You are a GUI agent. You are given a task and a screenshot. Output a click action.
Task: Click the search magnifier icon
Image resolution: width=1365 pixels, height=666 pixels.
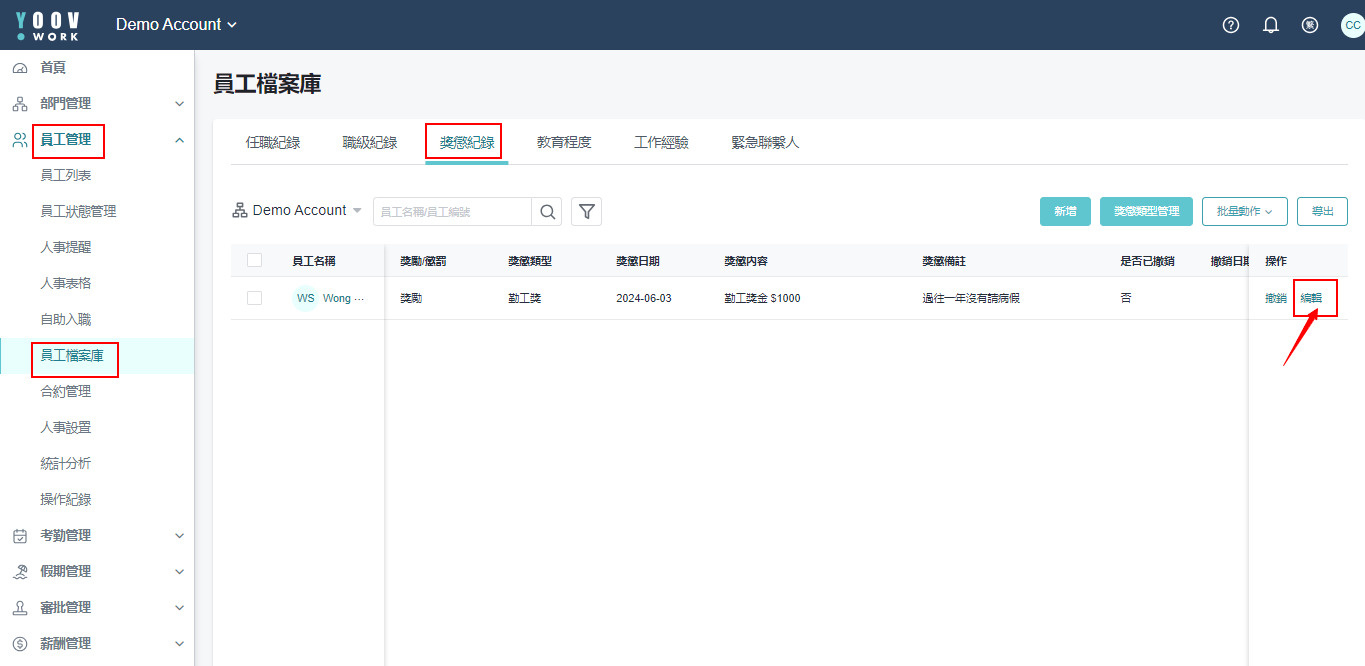(548, 212)
